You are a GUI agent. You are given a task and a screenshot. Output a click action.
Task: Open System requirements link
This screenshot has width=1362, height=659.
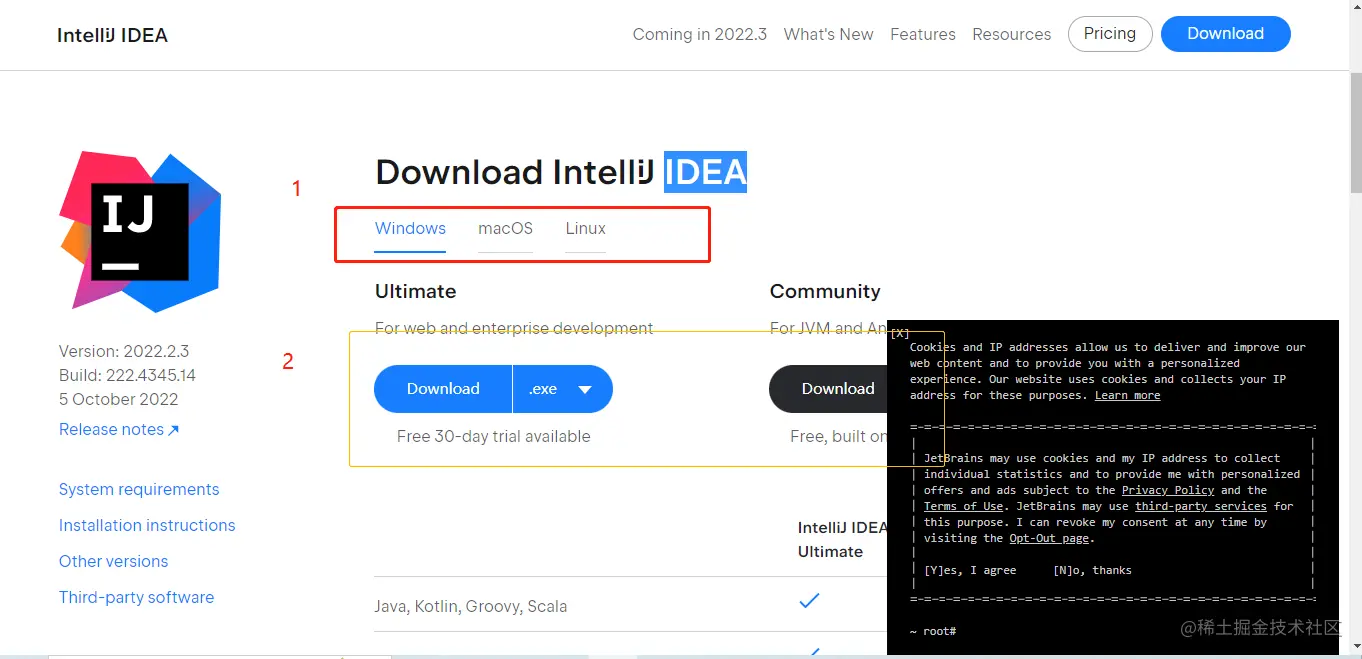pos(139,489)
